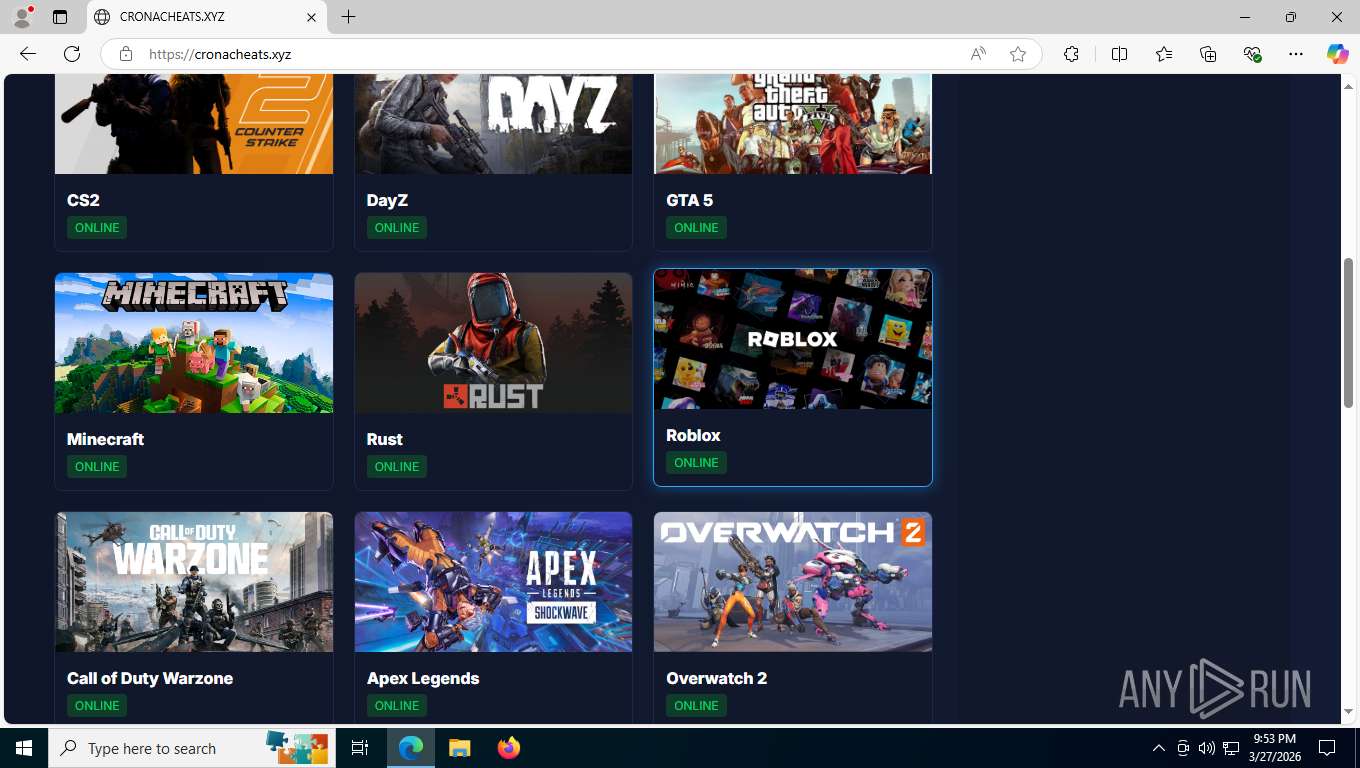Switch to Microsoft Edge taskbar icon
This screenshot has width=1360, height=768.
[411, 748]
